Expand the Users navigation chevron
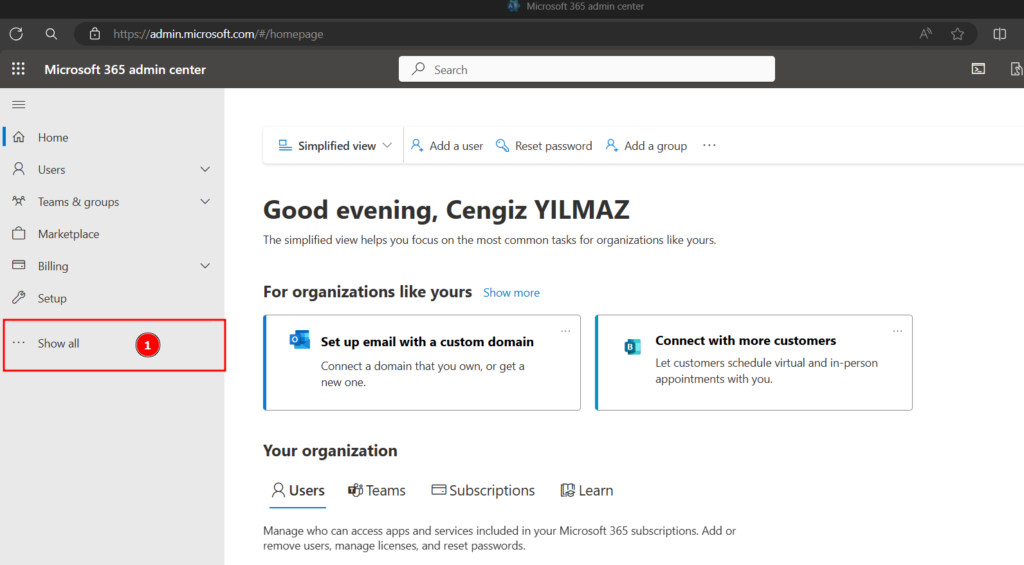This screenshot has height=565, width=1024. pyautogui.click(x=205, y=170)
